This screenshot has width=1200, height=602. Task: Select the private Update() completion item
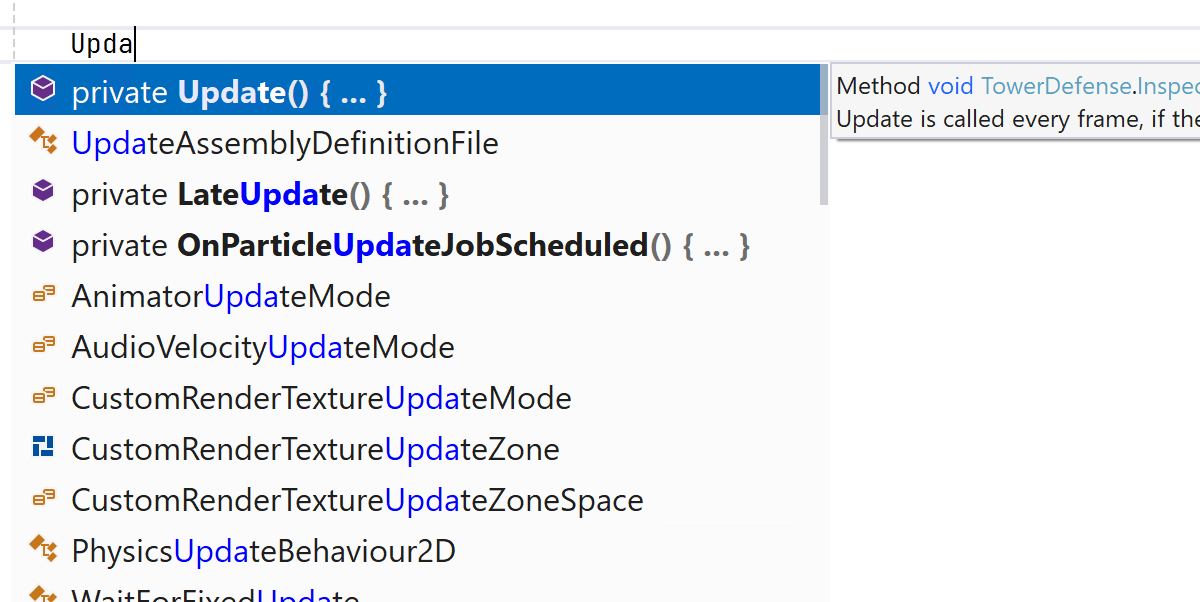pyautogui.click(x=230, y=92)
